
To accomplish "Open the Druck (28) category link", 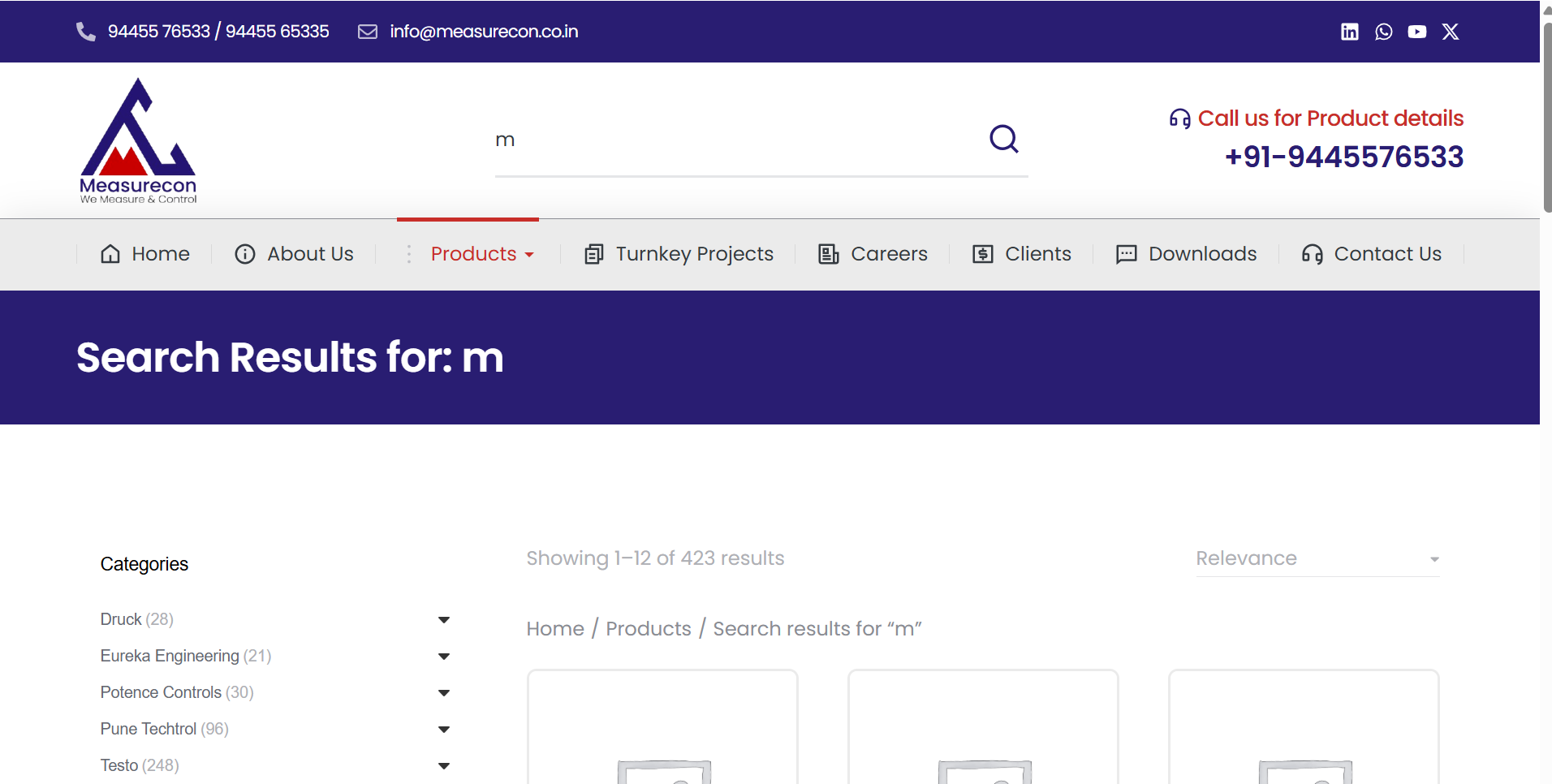I will 137,620.
